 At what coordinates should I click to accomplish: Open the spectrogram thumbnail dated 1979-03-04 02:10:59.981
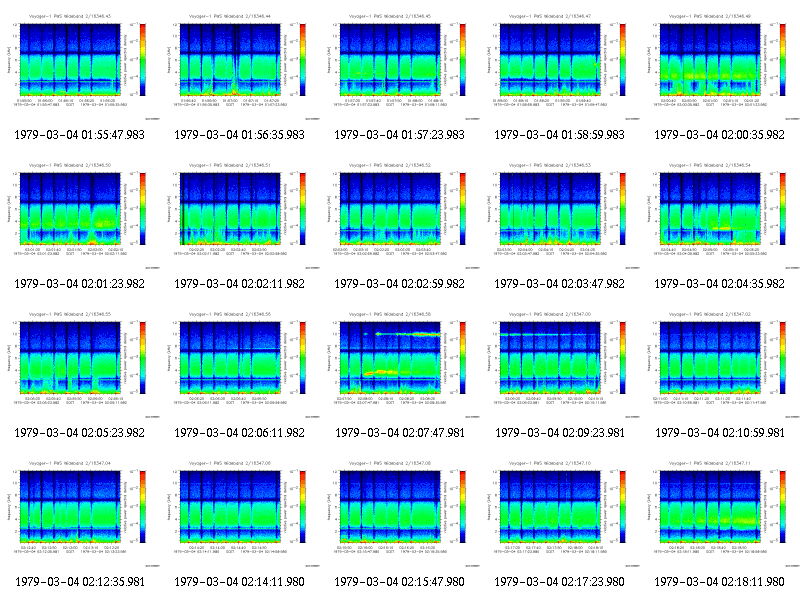click(720, 364)
